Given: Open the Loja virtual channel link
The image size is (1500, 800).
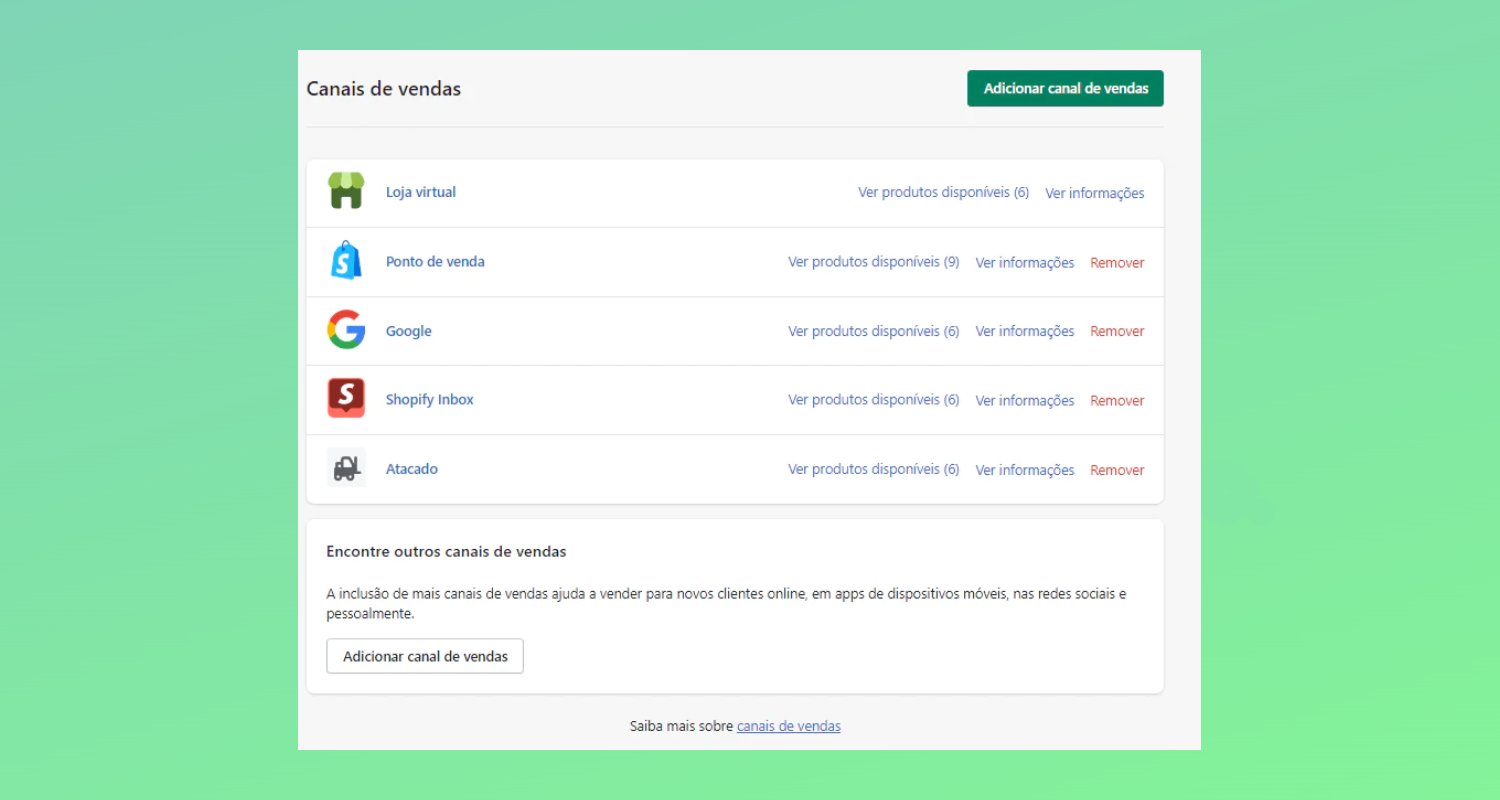Looking at the screenshot, I should (x=421, y=192).
